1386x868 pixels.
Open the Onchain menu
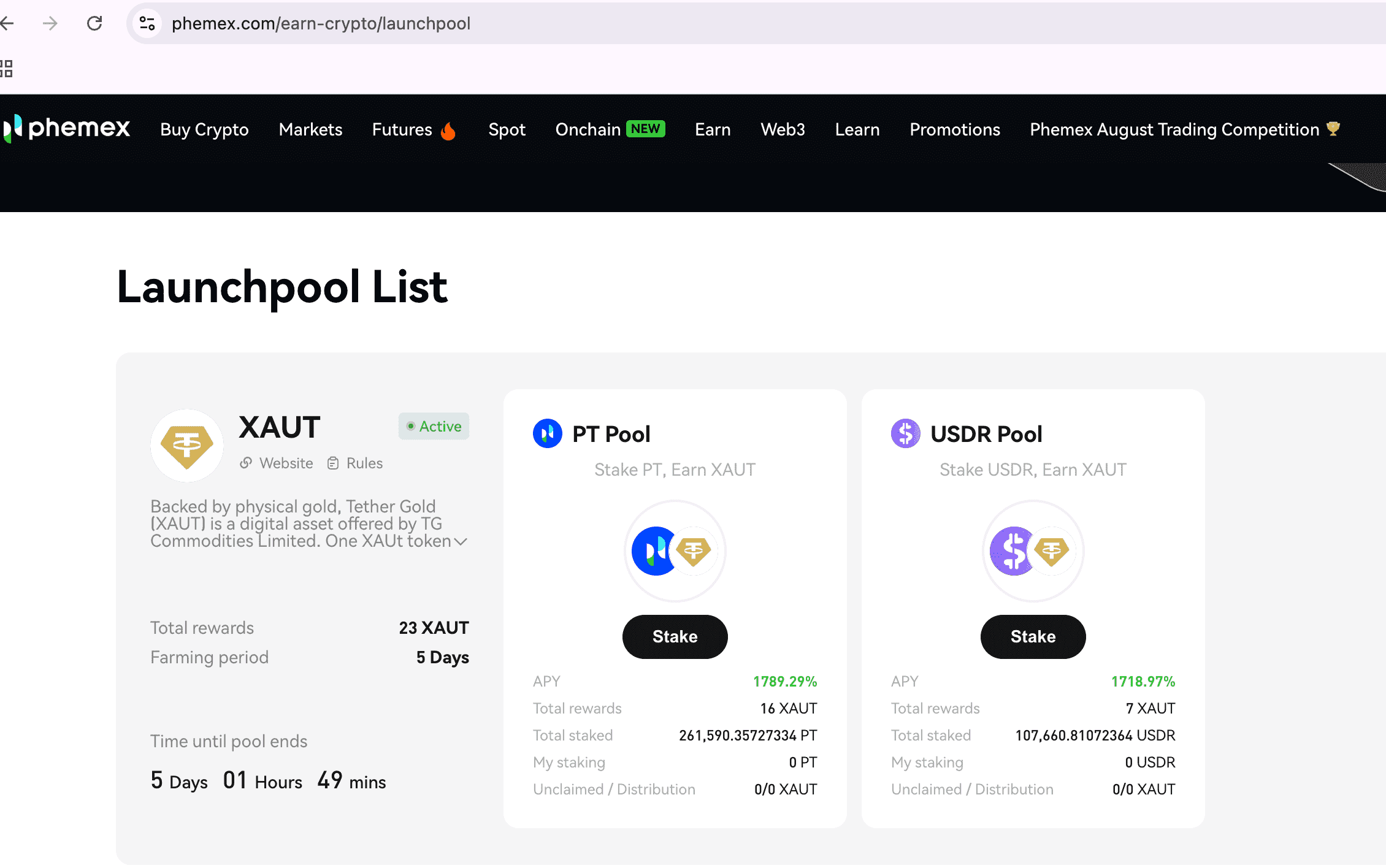coord(588,129)
